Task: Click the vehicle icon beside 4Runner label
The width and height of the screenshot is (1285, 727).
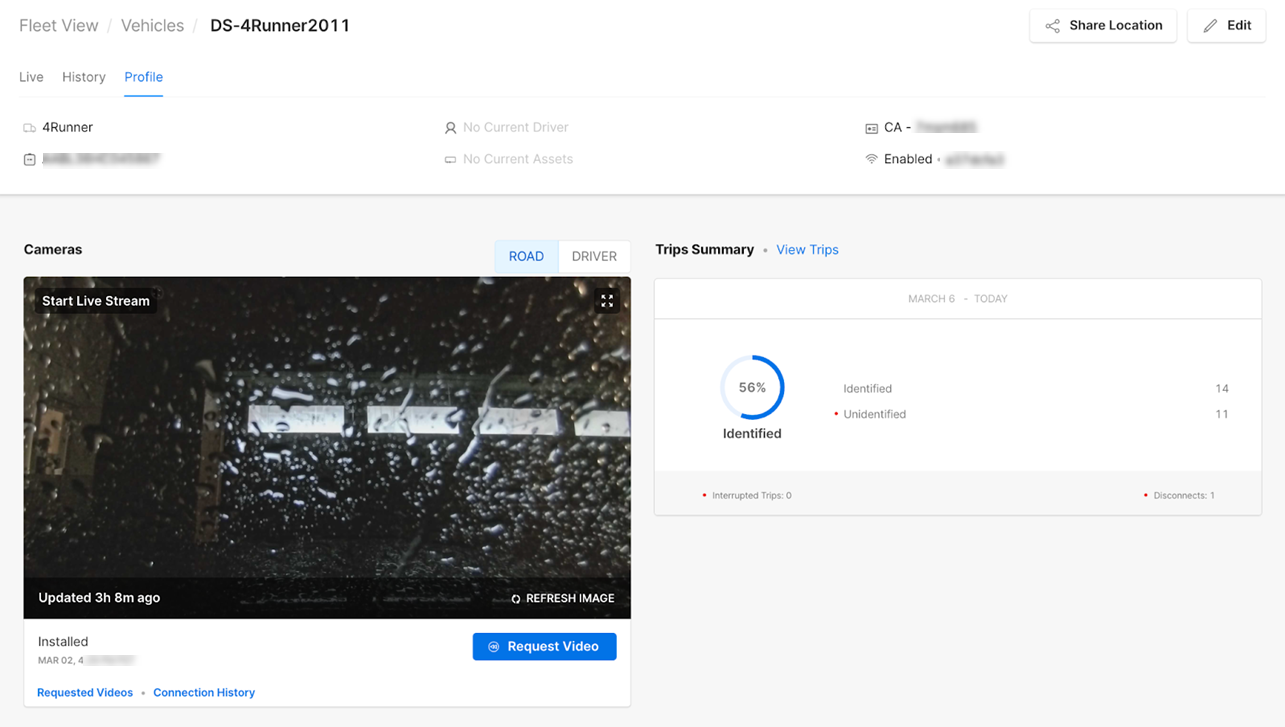Action: pyautogui.click(x=28, y=127)
